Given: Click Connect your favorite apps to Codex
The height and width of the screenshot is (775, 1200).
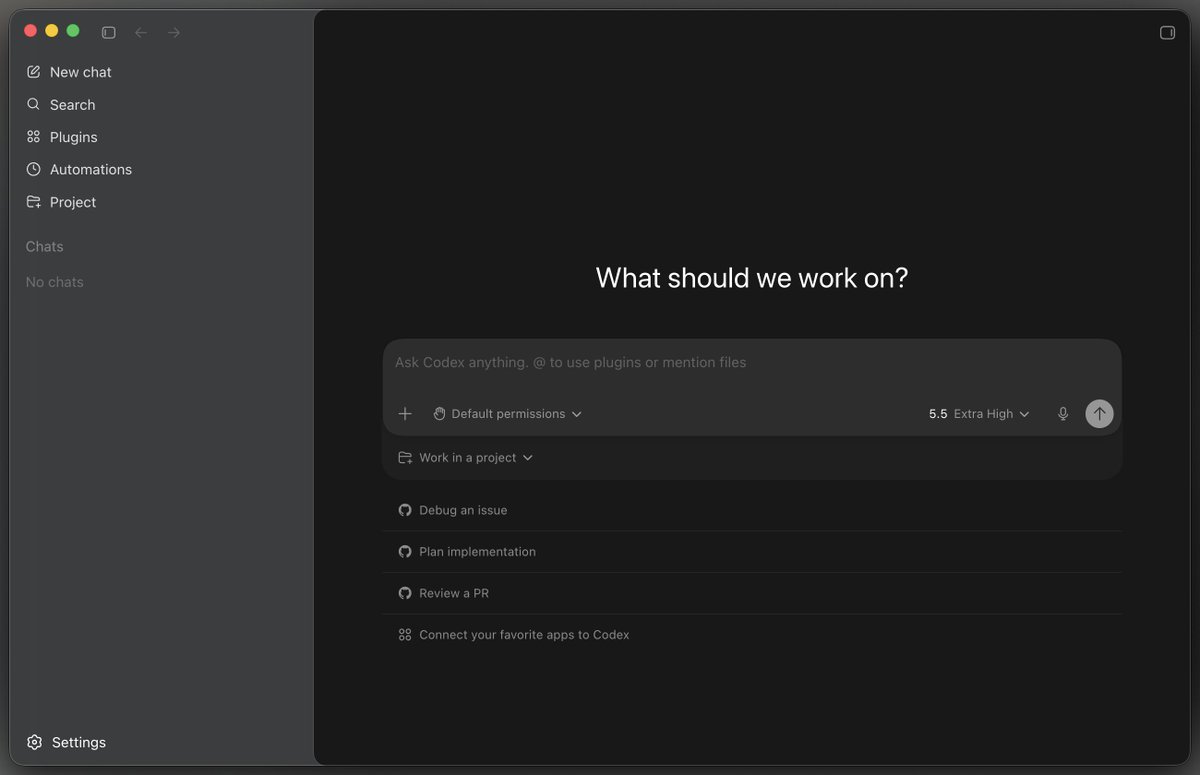Looking at the screenshot, I should [752, 635].
